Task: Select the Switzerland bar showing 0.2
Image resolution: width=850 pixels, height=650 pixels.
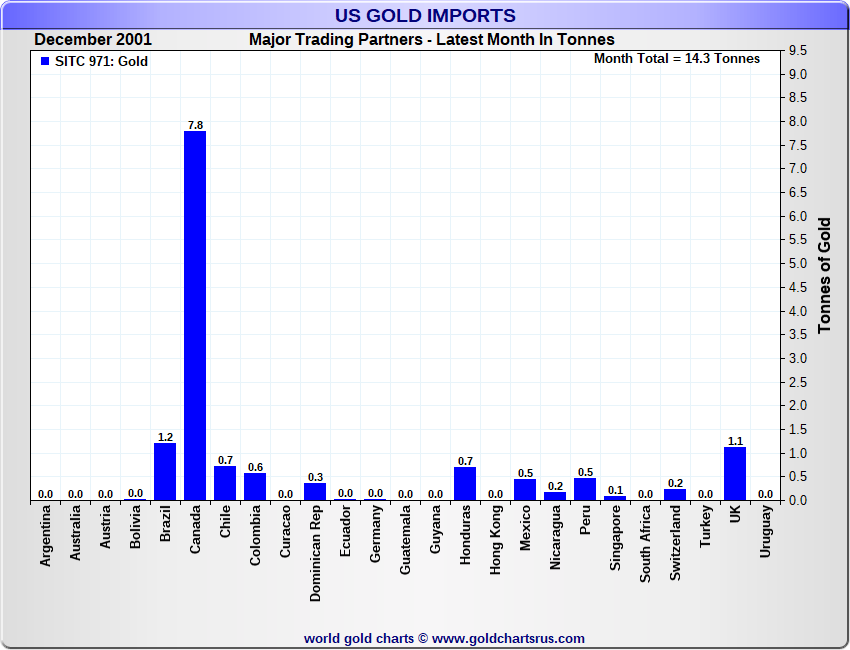Action: click(675, 494)
